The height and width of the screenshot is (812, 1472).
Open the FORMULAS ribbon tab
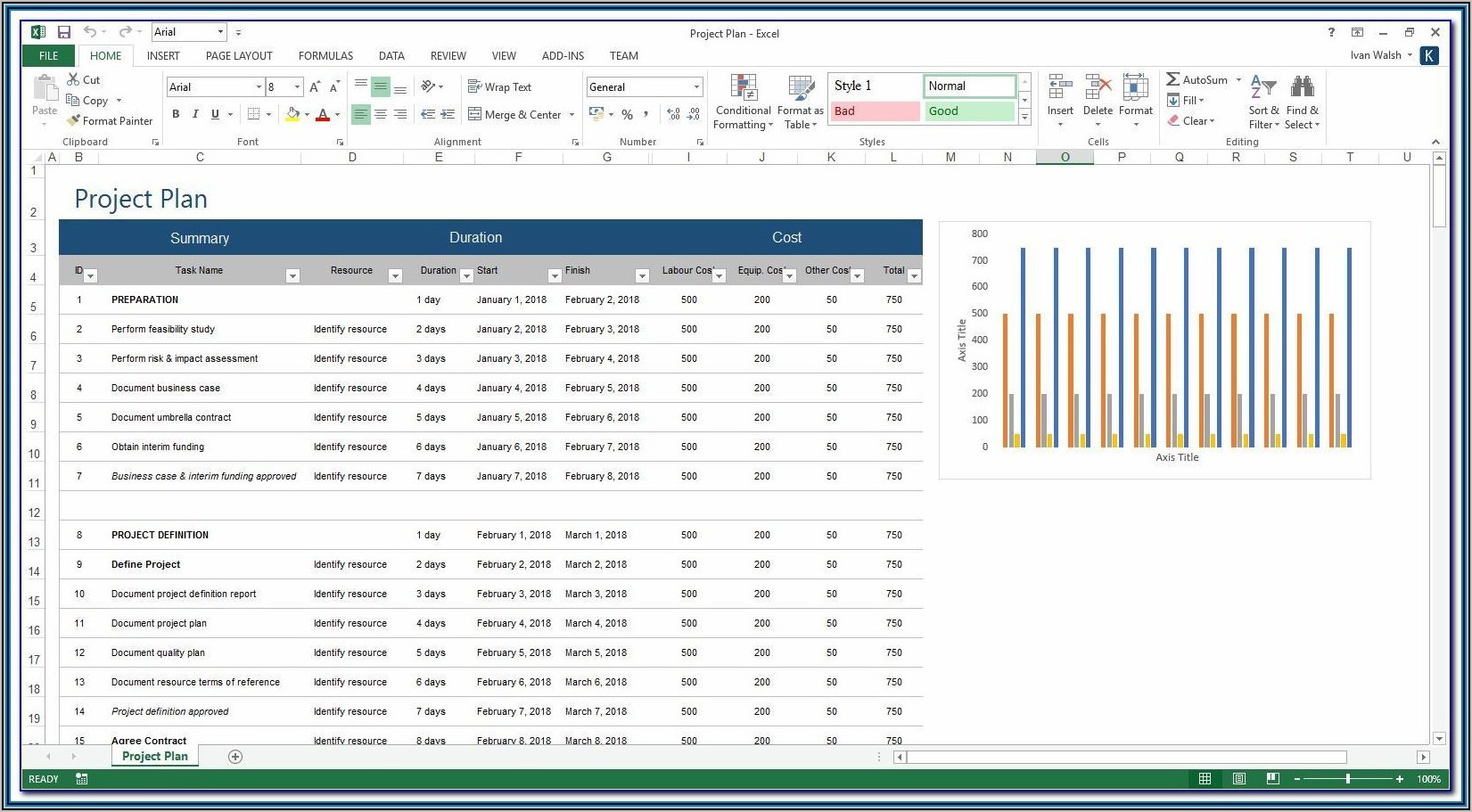coord(325,55)
